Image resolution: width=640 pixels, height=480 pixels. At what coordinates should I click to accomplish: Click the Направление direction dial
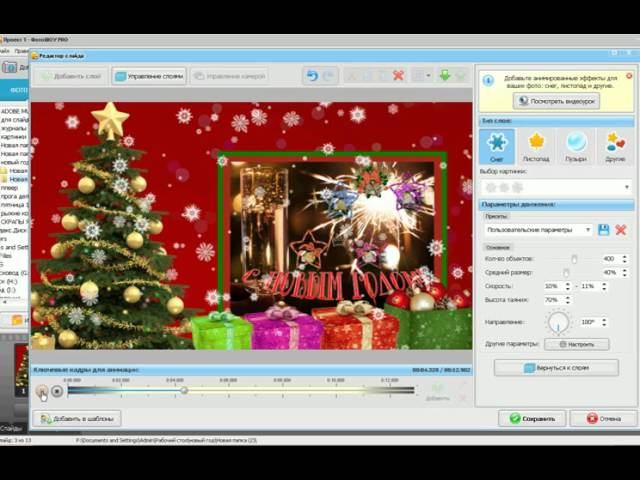click(x=558, y=322)
